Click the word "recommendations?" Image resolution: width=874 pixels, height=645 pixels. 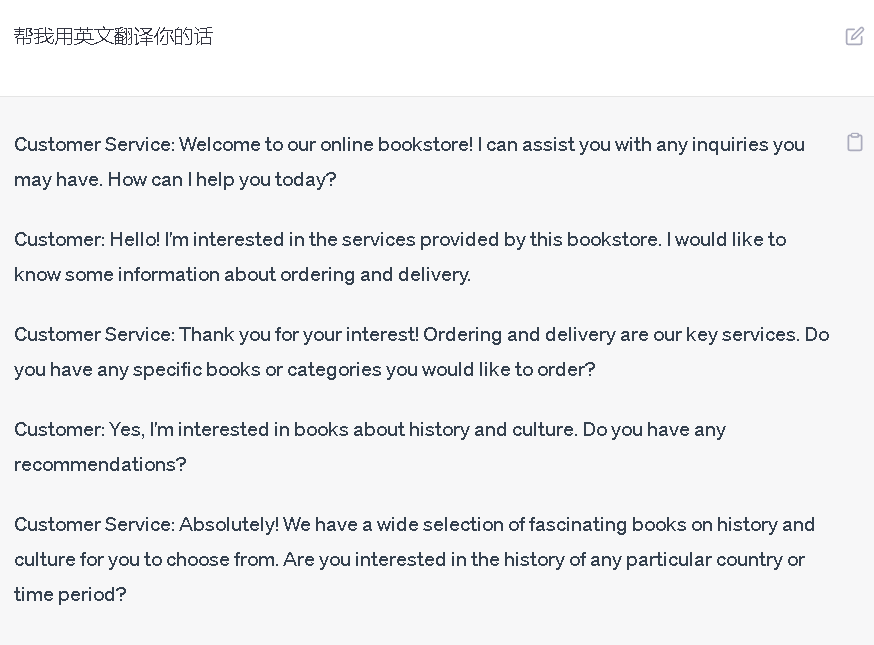[x=100, y=465]
